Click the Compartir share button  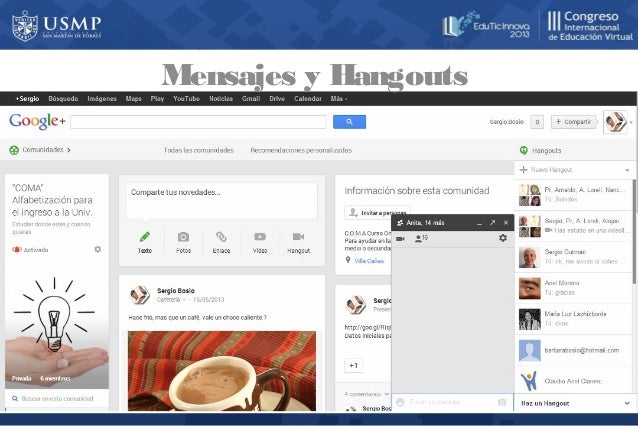coord(574,122)
